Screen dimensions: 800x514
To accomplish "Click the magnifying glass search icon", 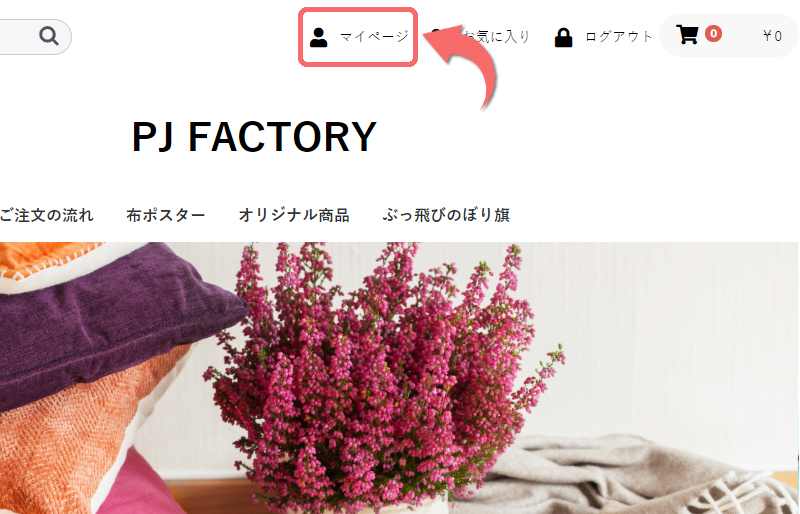I will (x=49, y=36).
